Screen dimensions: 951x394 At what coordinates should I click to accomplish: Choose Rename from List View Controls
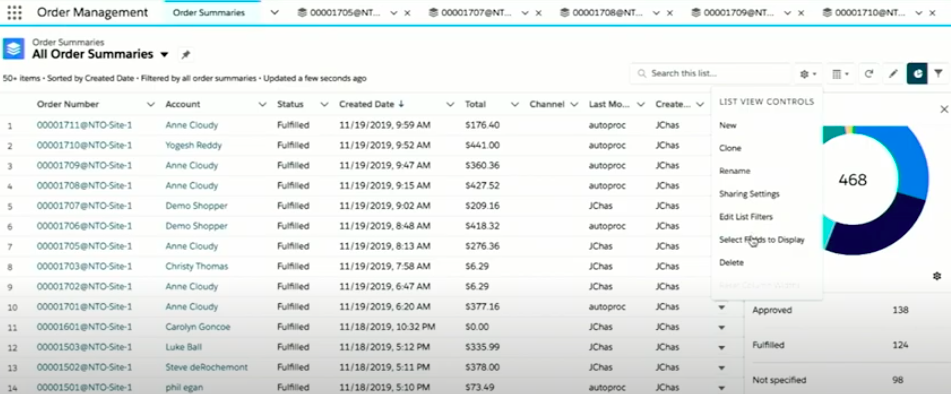[x=734, y=171]
